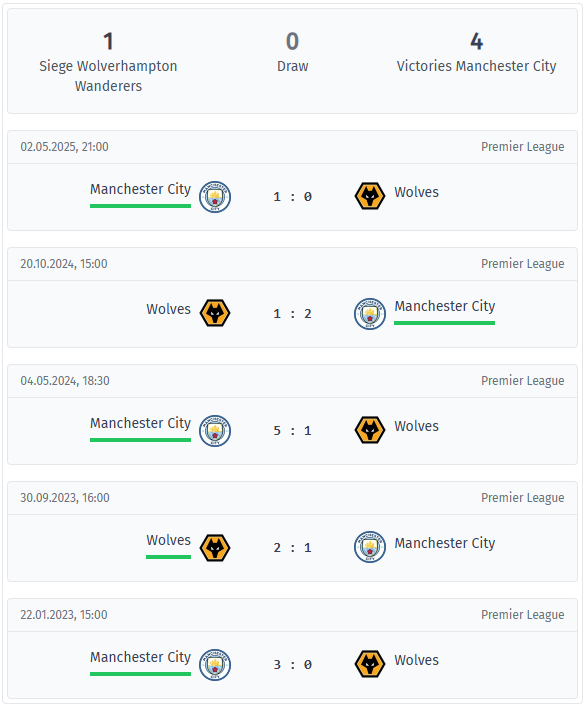
Task: Open the 1 : 0 match score
Action: (292, 196)
